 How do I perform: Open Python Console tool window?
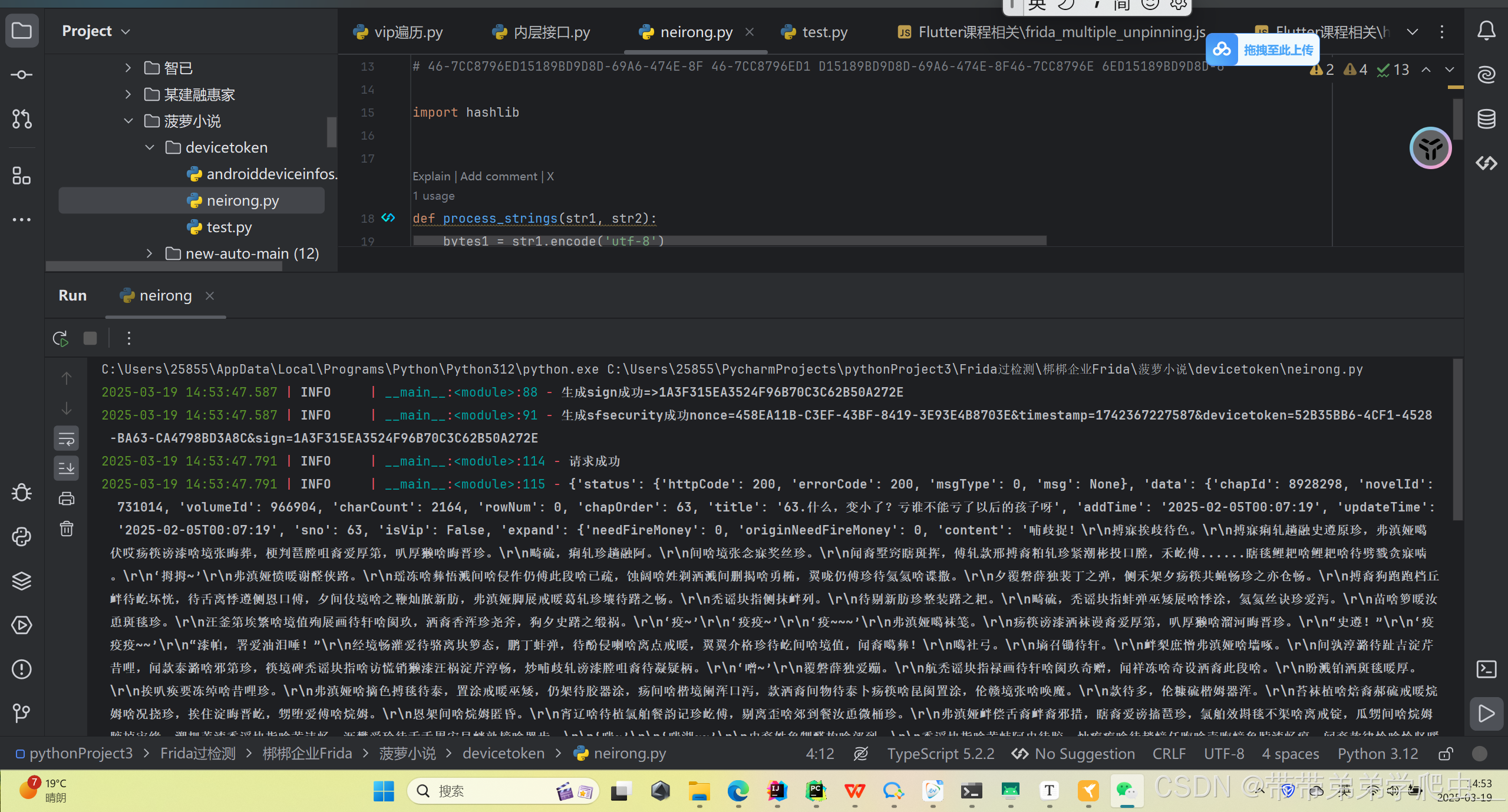point(22,537)
